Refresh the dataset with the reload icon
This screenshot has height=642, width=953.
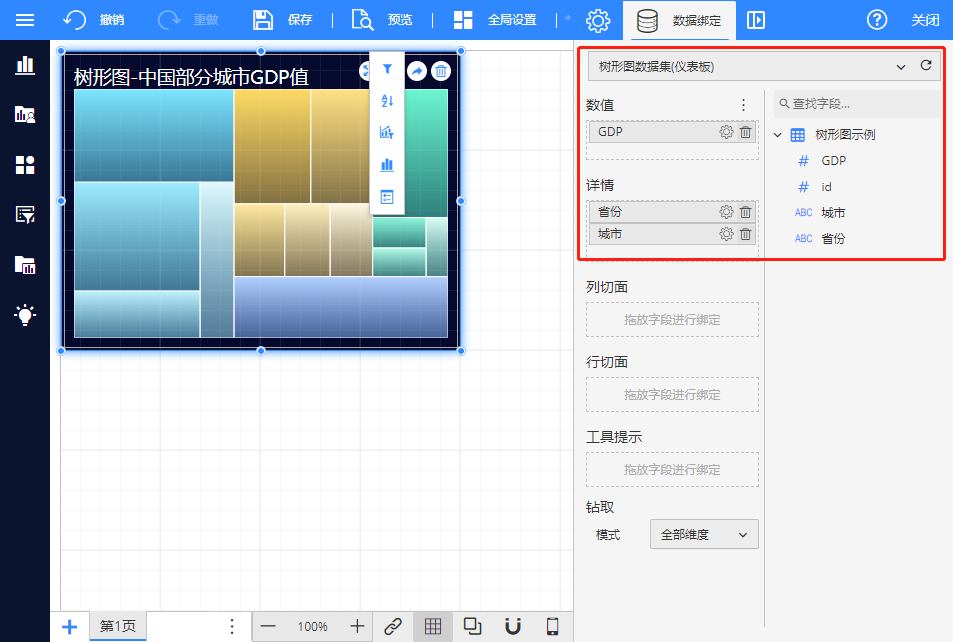[x=926, y=66]
